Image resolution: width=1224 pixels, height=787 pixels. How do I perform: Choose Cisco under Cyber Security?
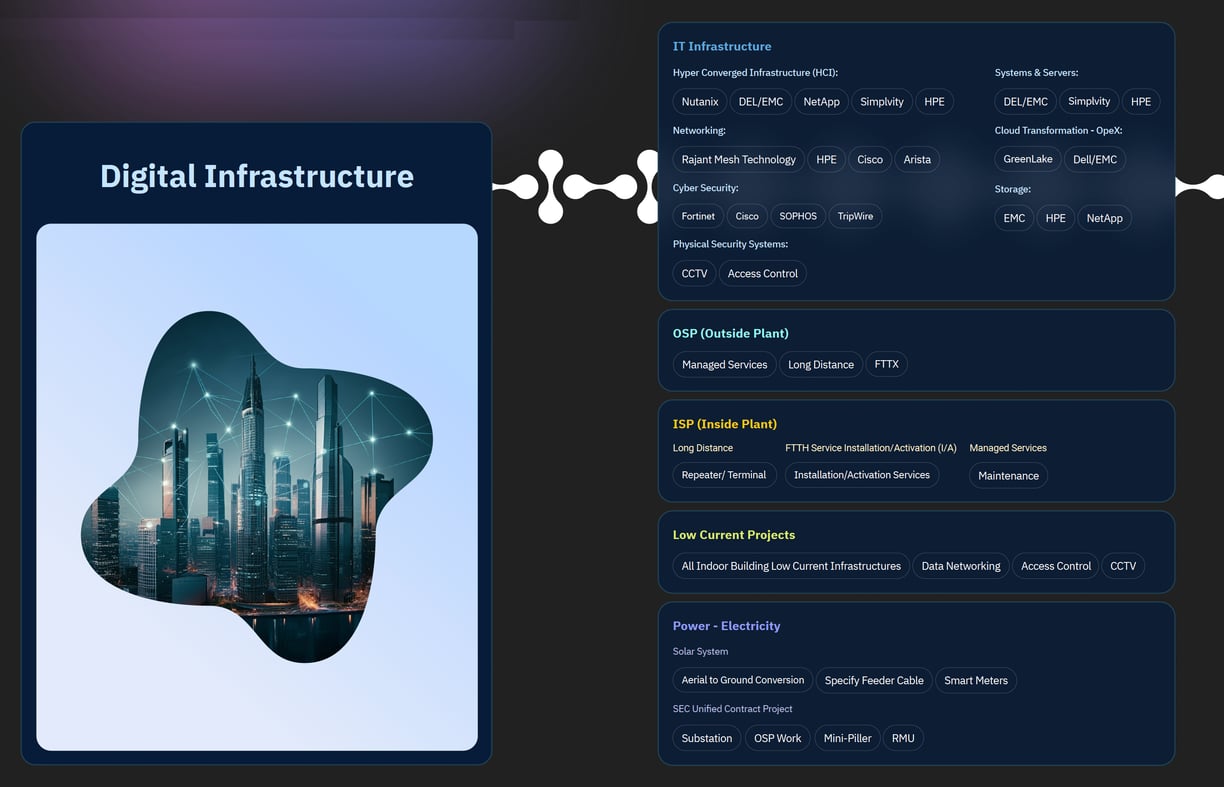point(747,216)
